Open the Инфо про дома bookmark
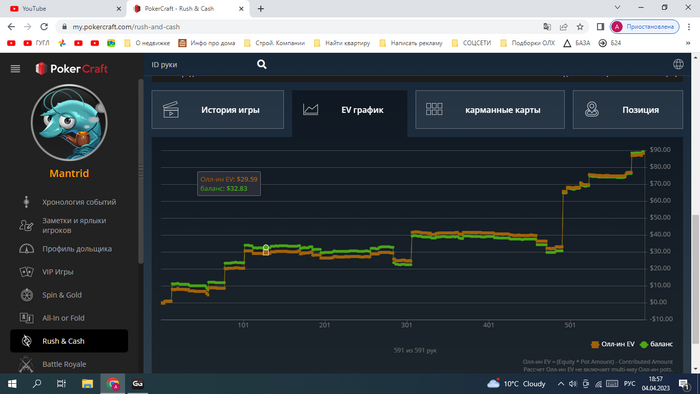The height and width of the screenshot is (394, 700). (x=207, y=43)
